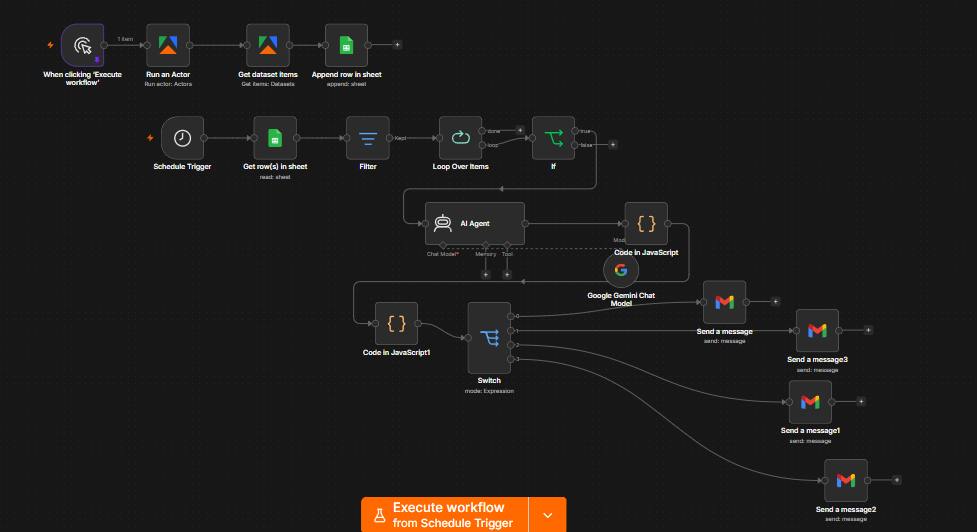Expand the Execute workflow trigger dropdown arrow
This screenshot has width=977, height=532.
[x=548, y=515]
